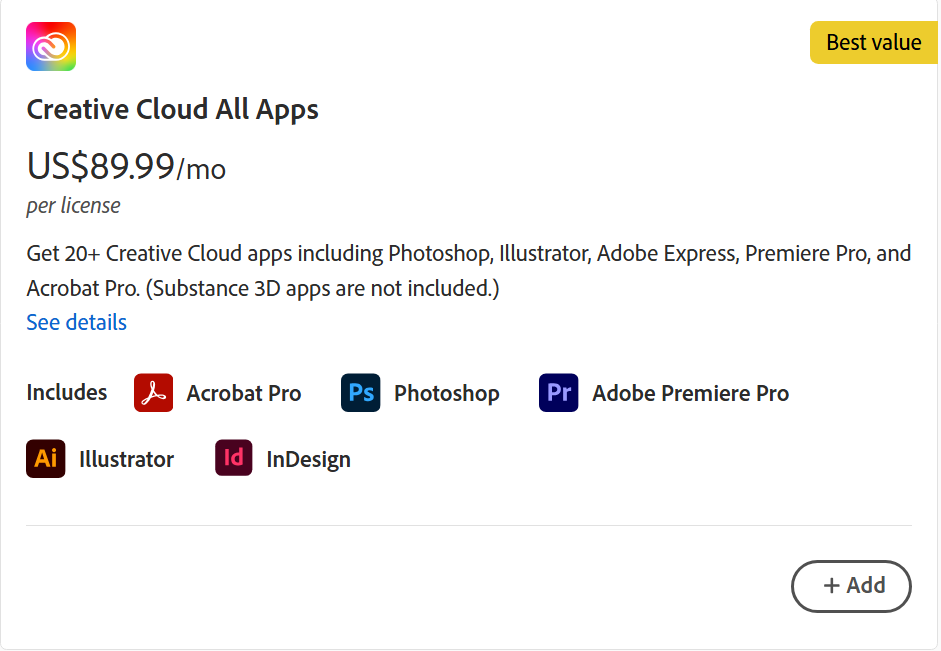Click the InDesign Id app icon
941x651 pixels.
coord(234,459)
